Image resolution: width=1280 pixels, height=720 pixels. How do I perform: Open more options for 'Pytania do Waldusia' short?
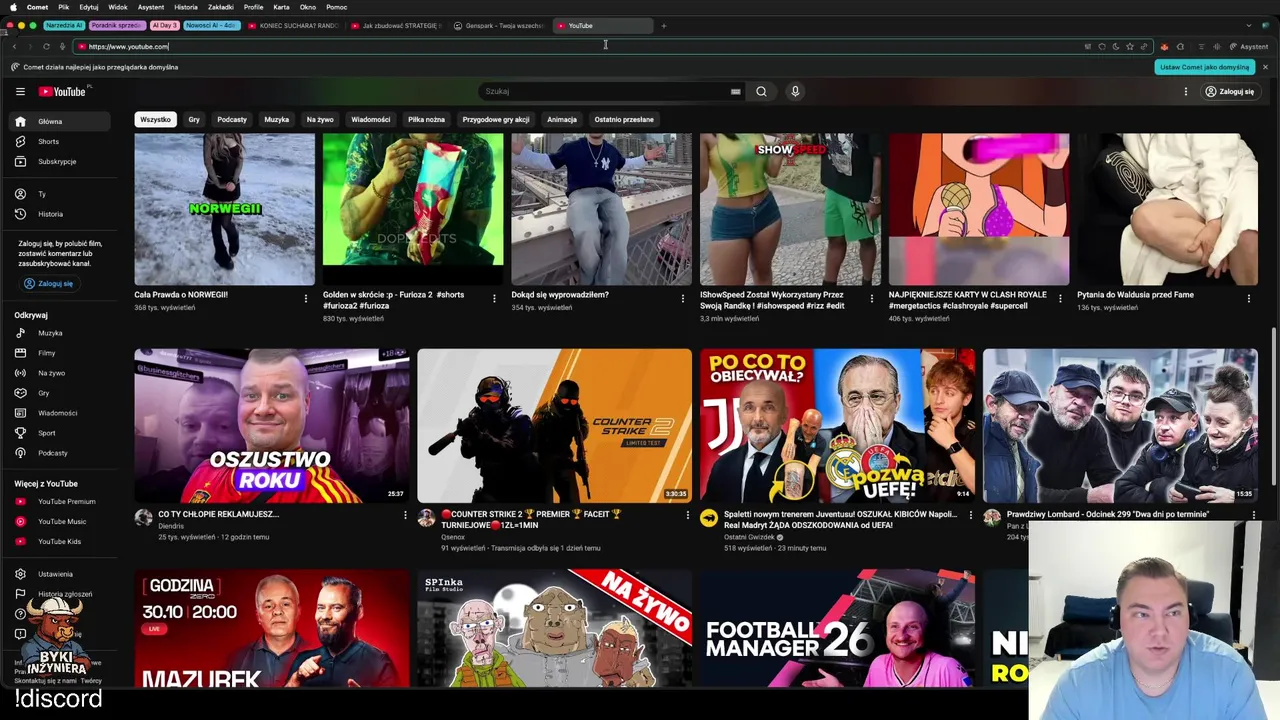1248,298
